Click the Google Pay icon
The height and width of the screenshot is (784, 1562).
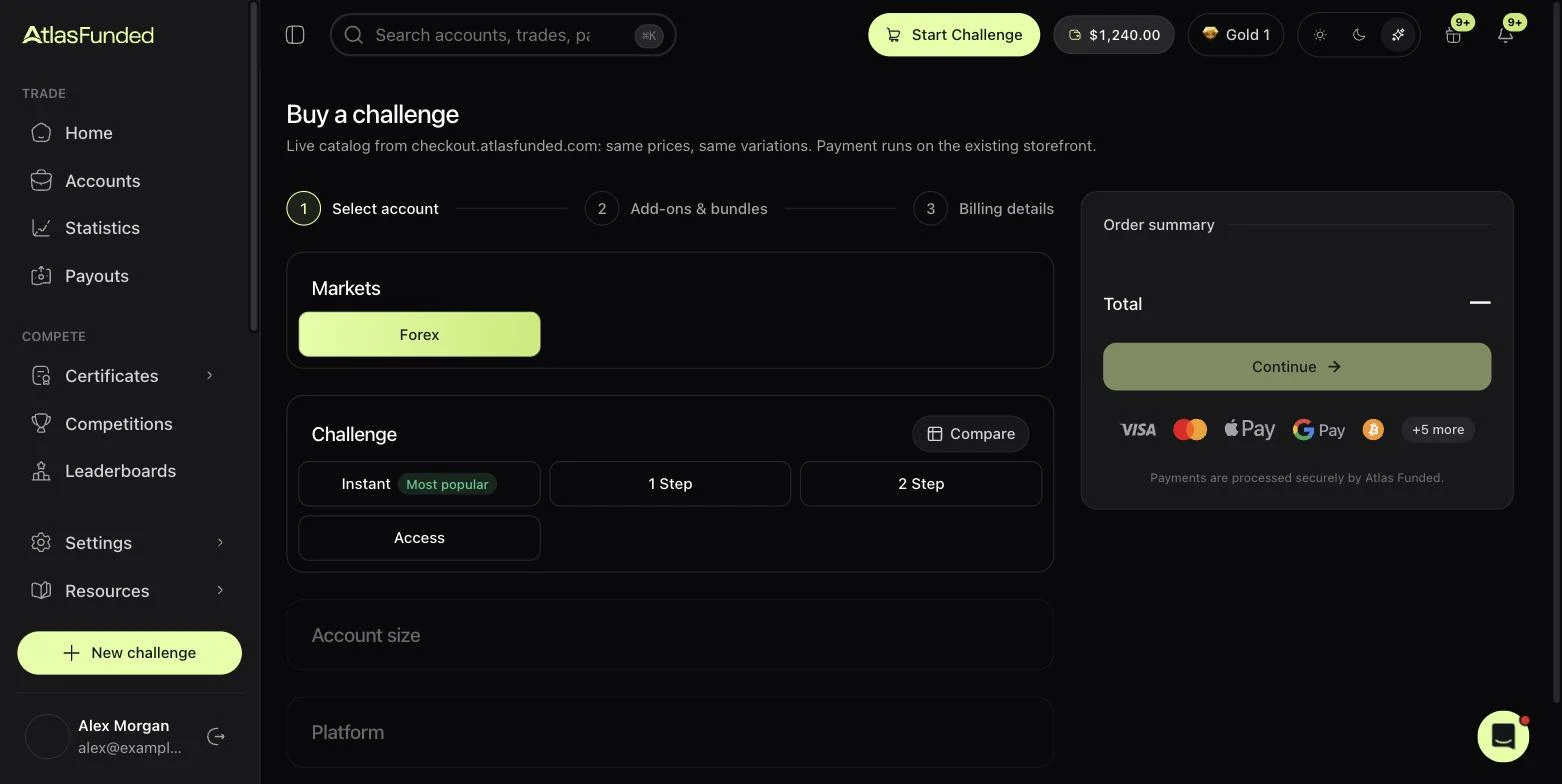pyautogui.click(x=1319, y=430)
